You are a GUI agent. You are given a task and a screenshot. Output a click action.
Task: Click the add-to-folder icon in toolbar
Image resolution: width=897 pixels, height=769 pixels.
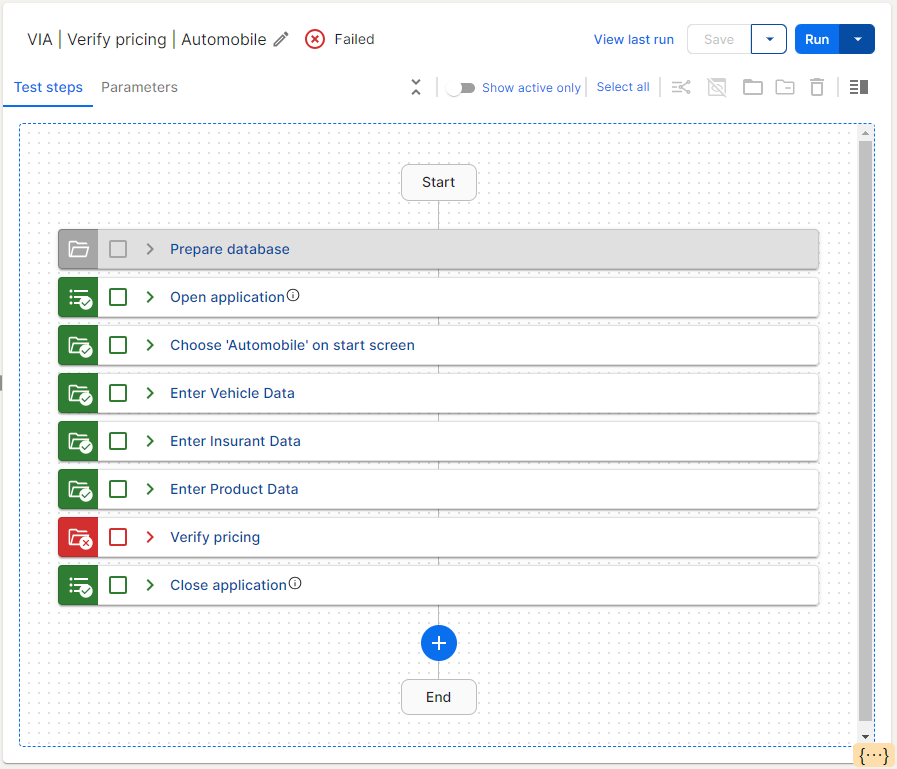[x=752, y=87]
